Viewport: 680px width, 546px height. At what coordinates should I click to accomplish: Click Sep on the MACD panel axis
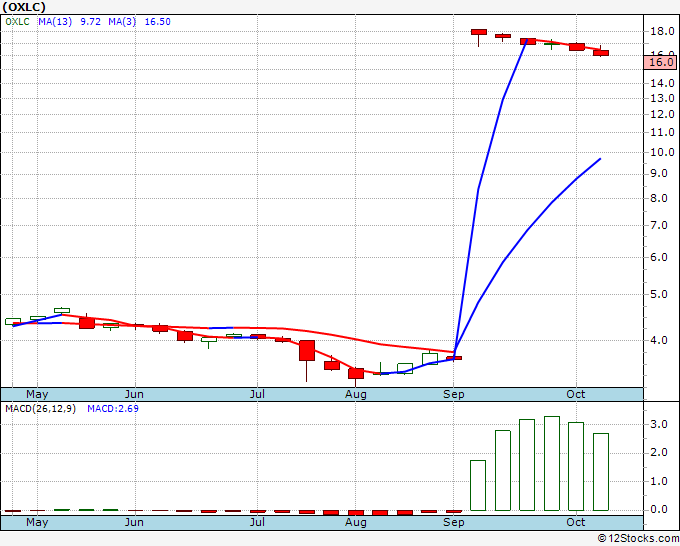pos(454,522)
